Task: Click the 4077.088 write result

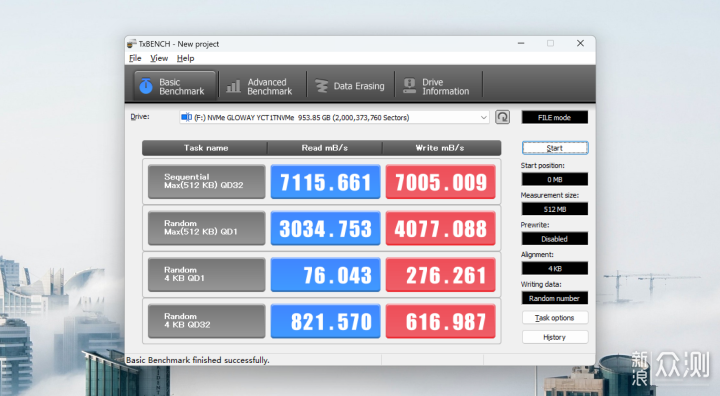Action: (441, 228)
